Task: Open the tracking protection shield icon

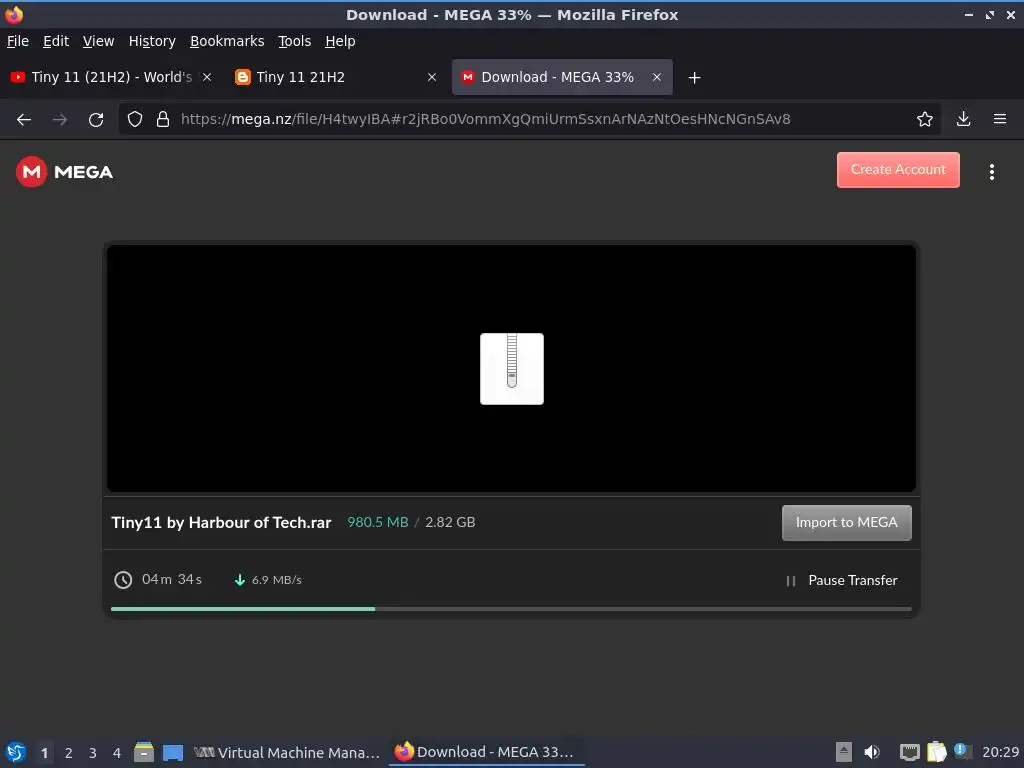Action: tap(135, 119)
